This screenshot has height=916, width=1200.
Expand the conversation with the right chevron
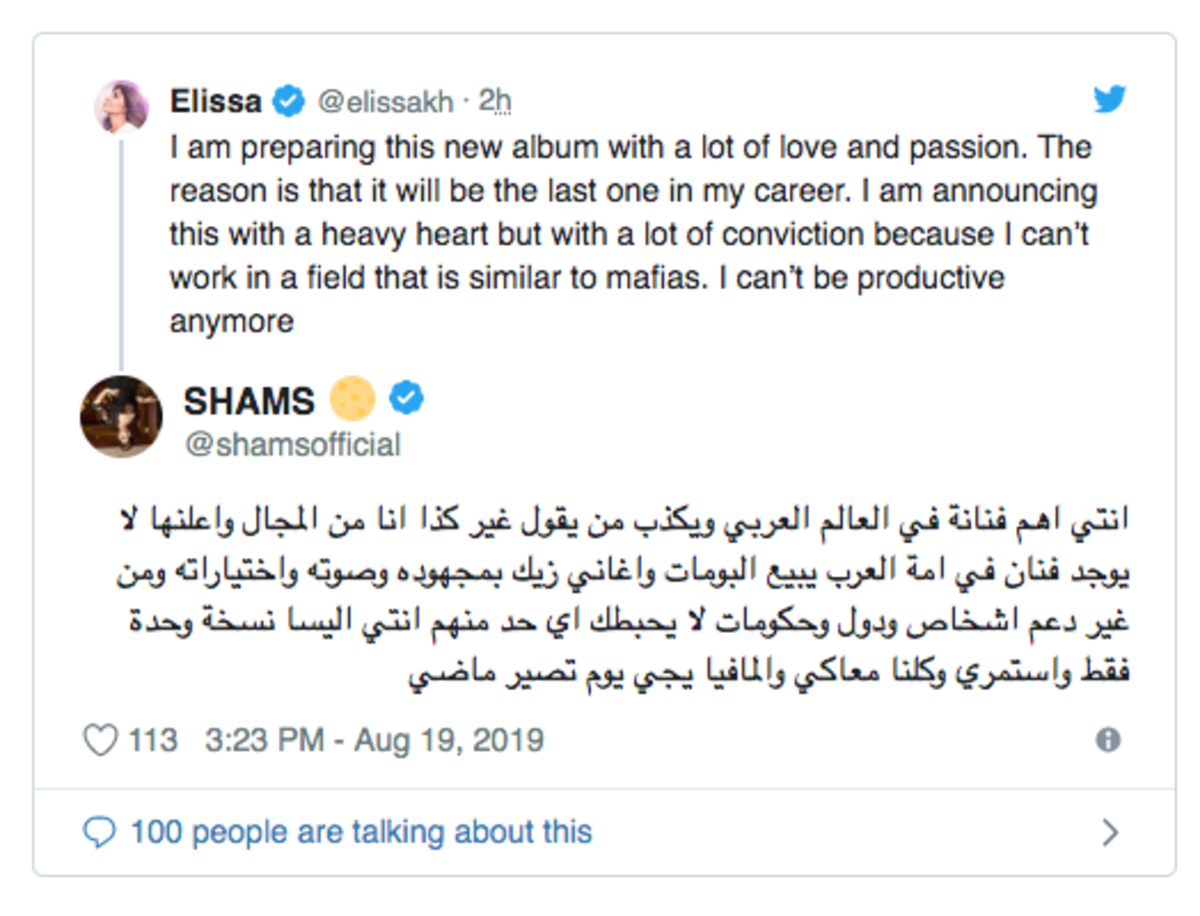[1109, 832]
